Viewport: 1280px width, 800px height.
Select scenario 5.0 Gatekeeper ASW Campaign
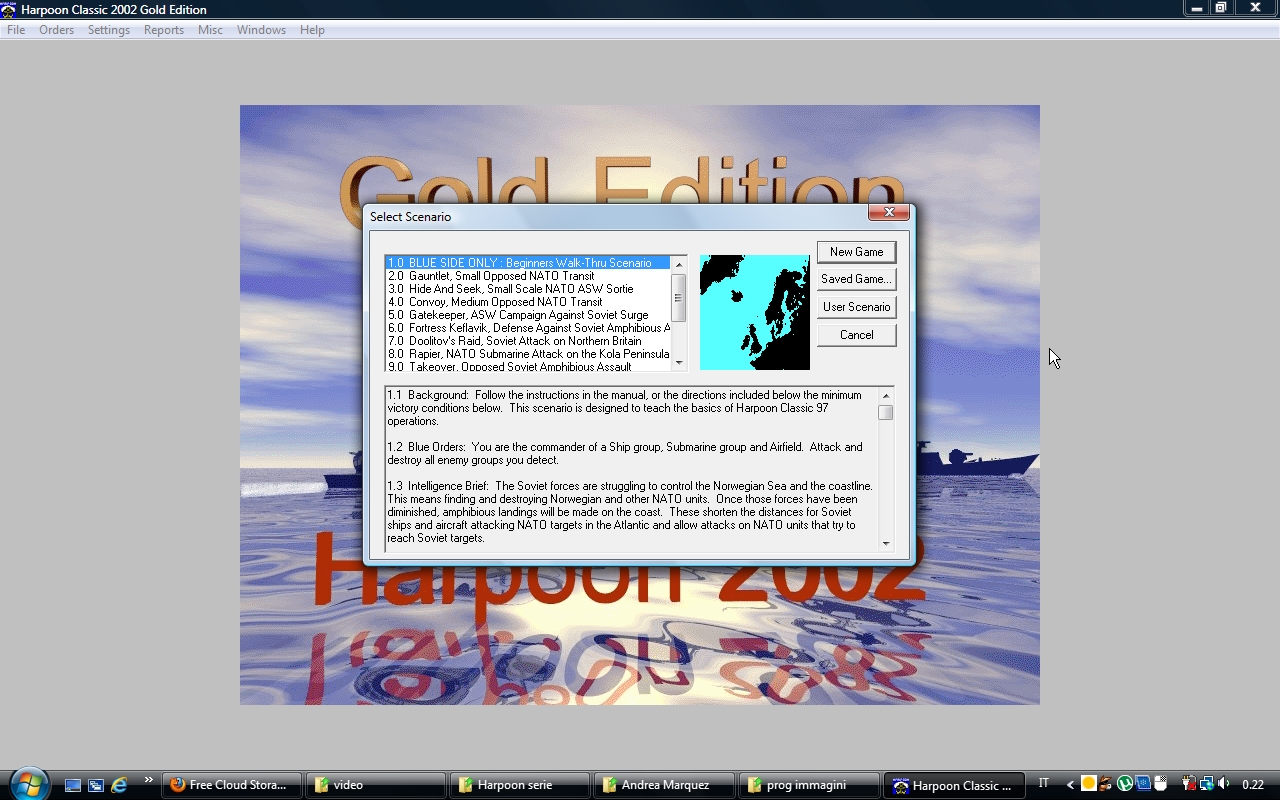tap(528, 315)
